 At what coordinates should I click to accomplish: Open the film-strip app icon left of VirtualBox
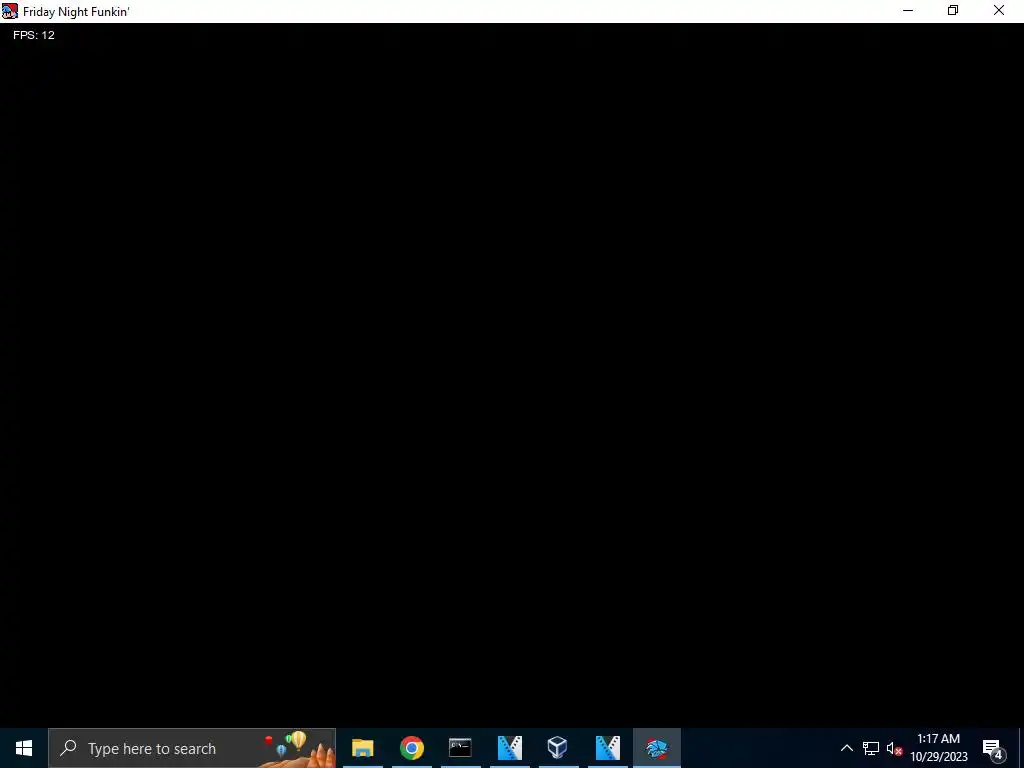(x=509, y=748)
